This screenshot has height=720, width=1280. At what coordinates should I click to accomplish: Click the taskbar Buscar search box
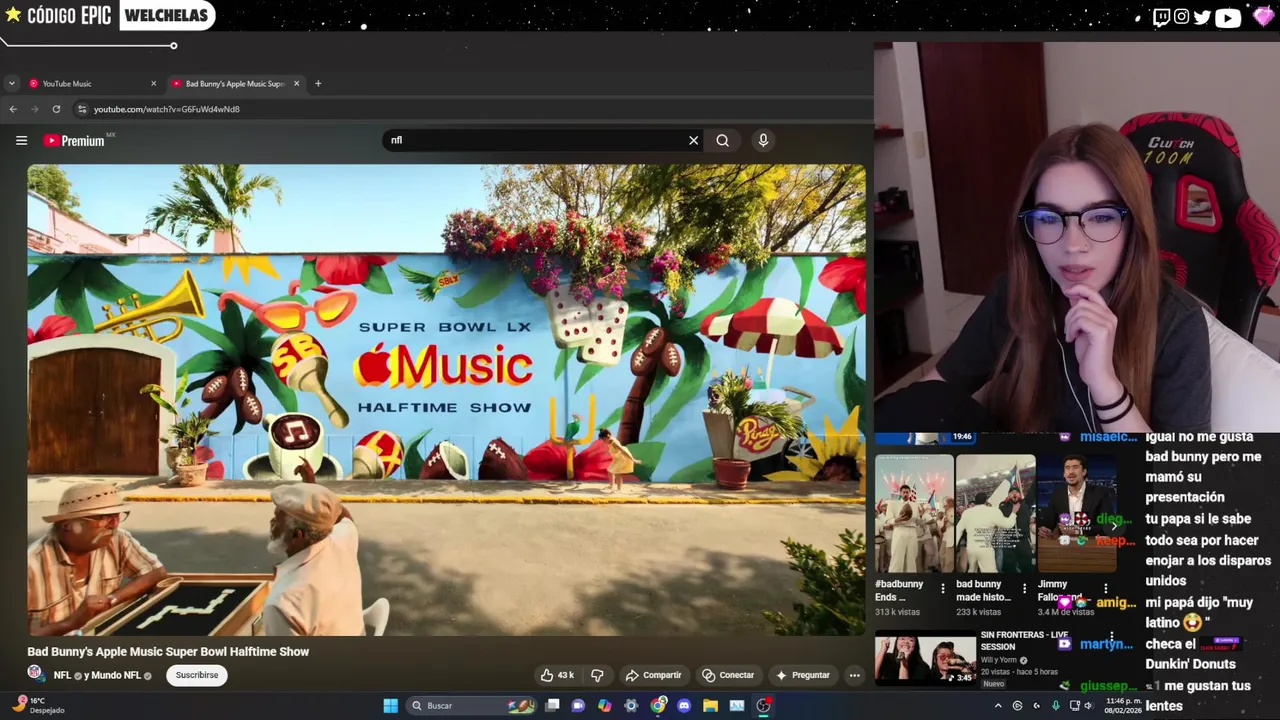(x=473, y=706)
